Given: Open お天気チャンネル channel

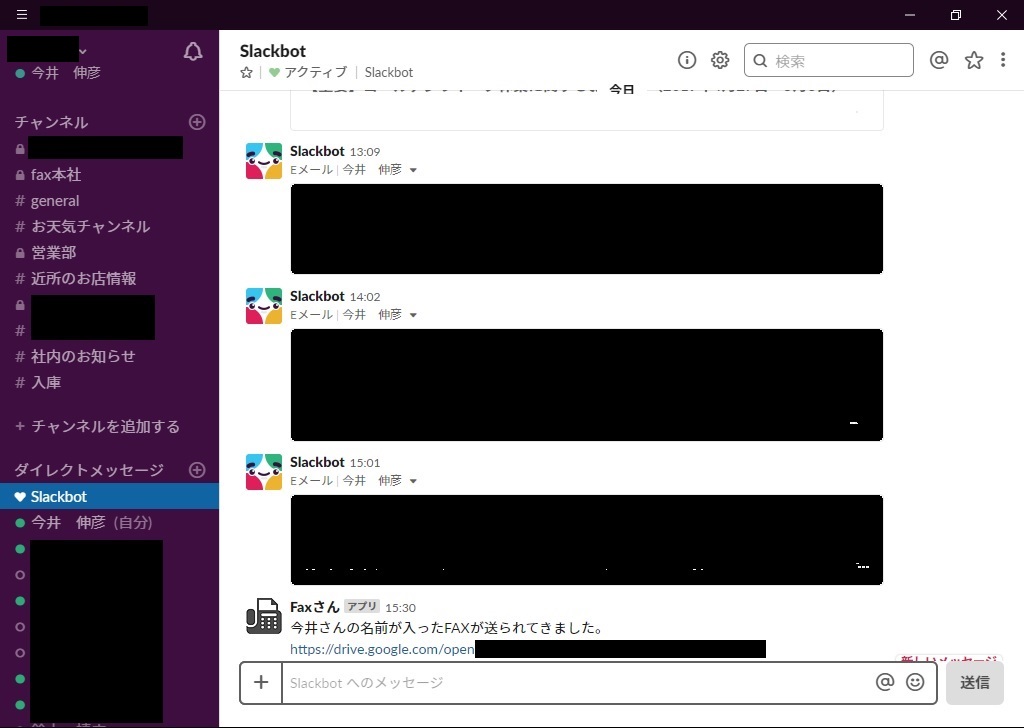Looking at the screenshot, I should tap(90, 227).
